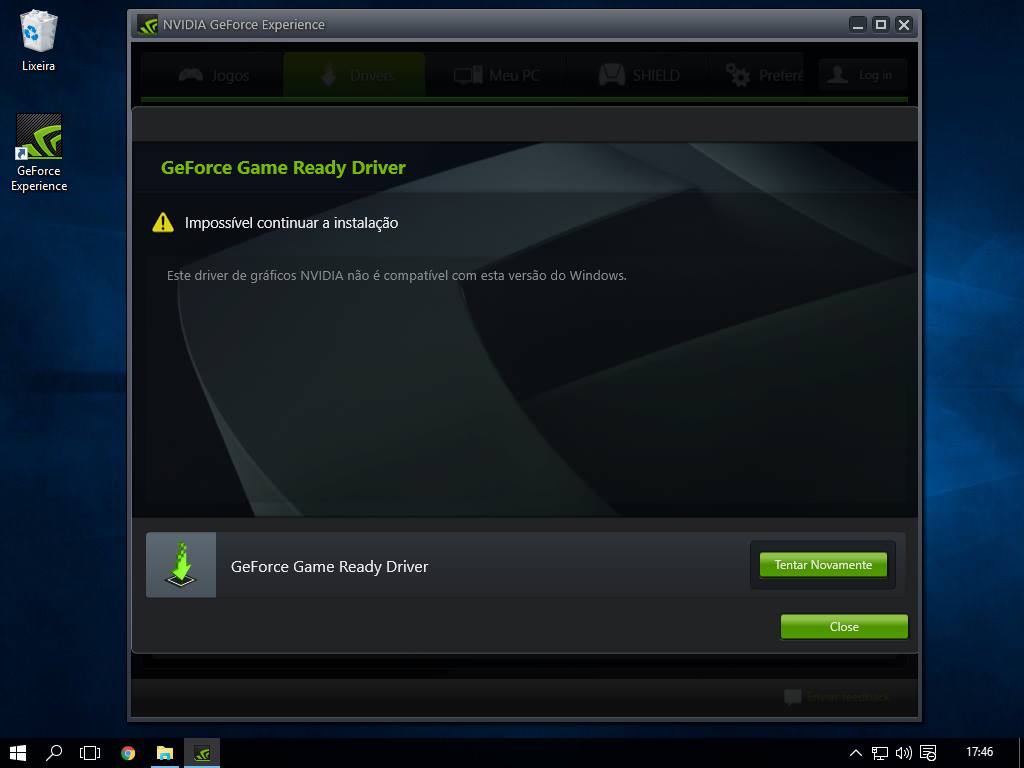
Task: Click the Tentar Novamente button
Action: tap(823, 565)
